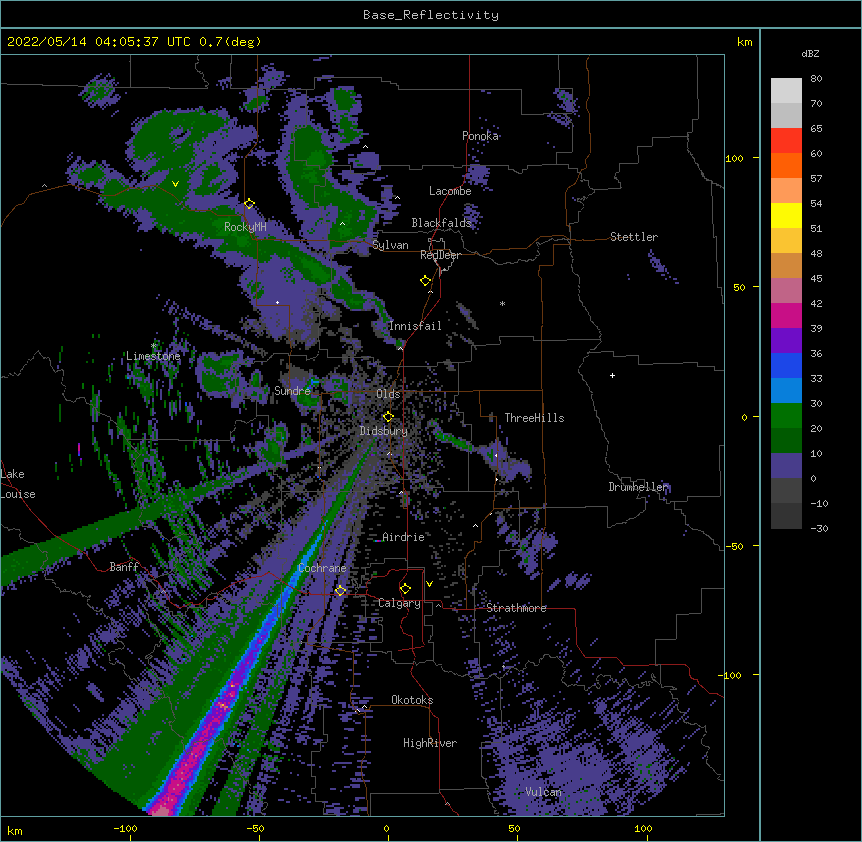Click the yellow marker below Cochrane
The image size is (862, 842).
point(341,591)
